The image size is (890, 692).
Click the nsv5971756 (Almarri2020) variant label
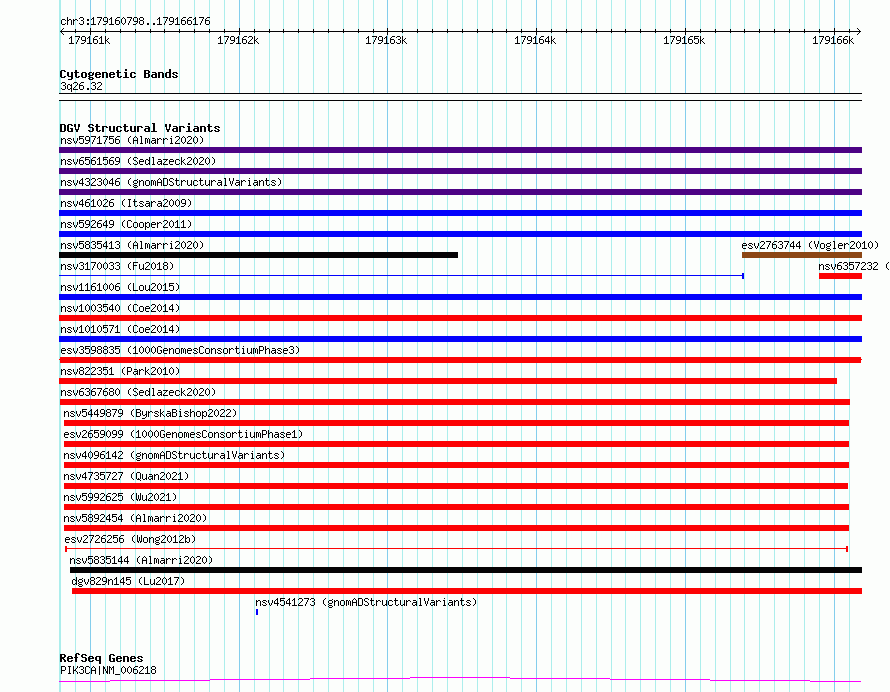point(132,140)
